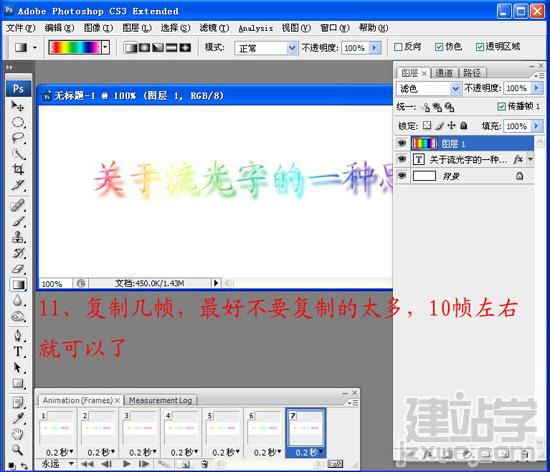Switch to the 通道 tab

pos(444,73)
